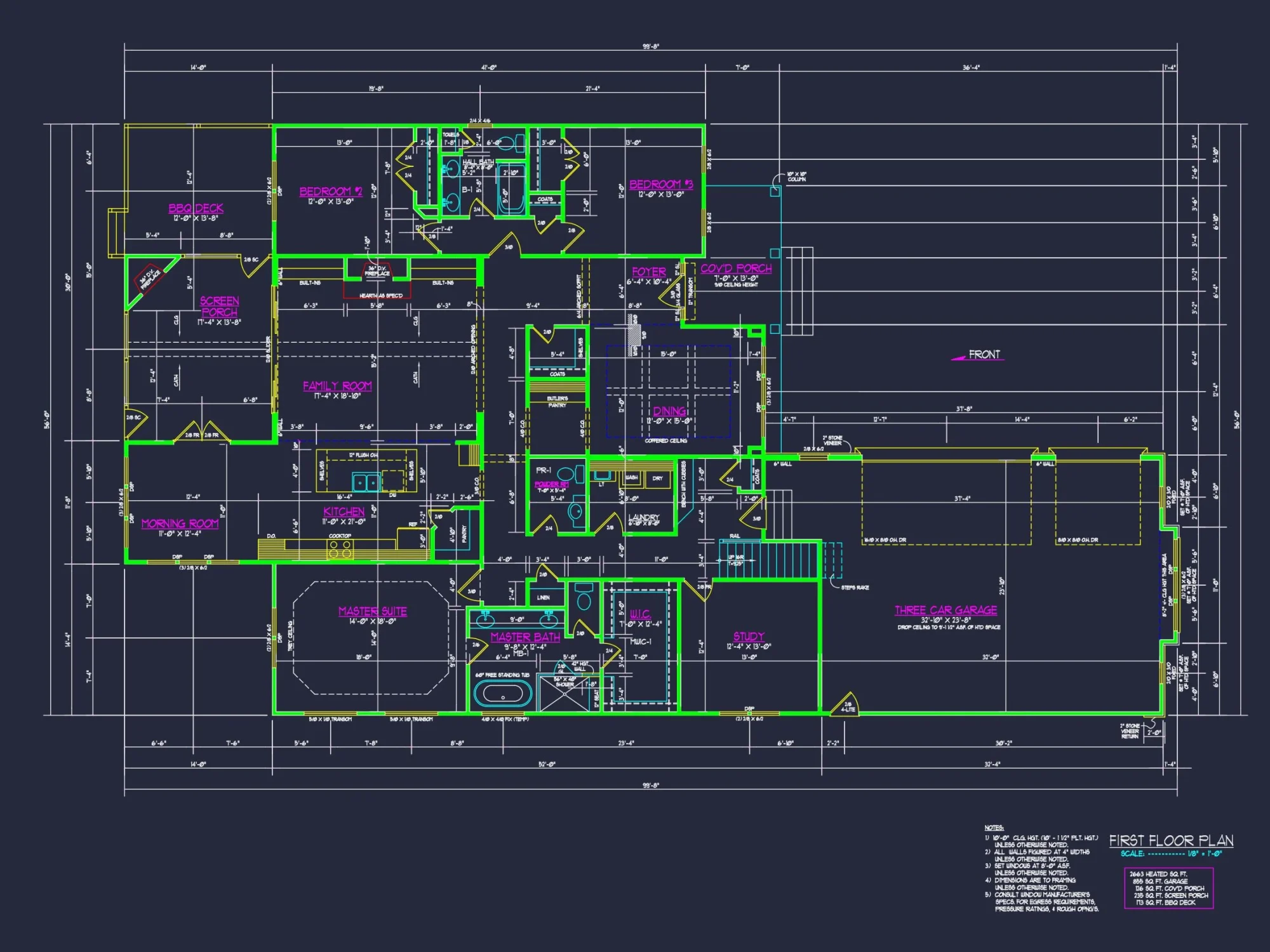Click the NOTES heading text
Image resolution: width=1270 pixels, height=952 pixels.
click(x=994, y=828)
